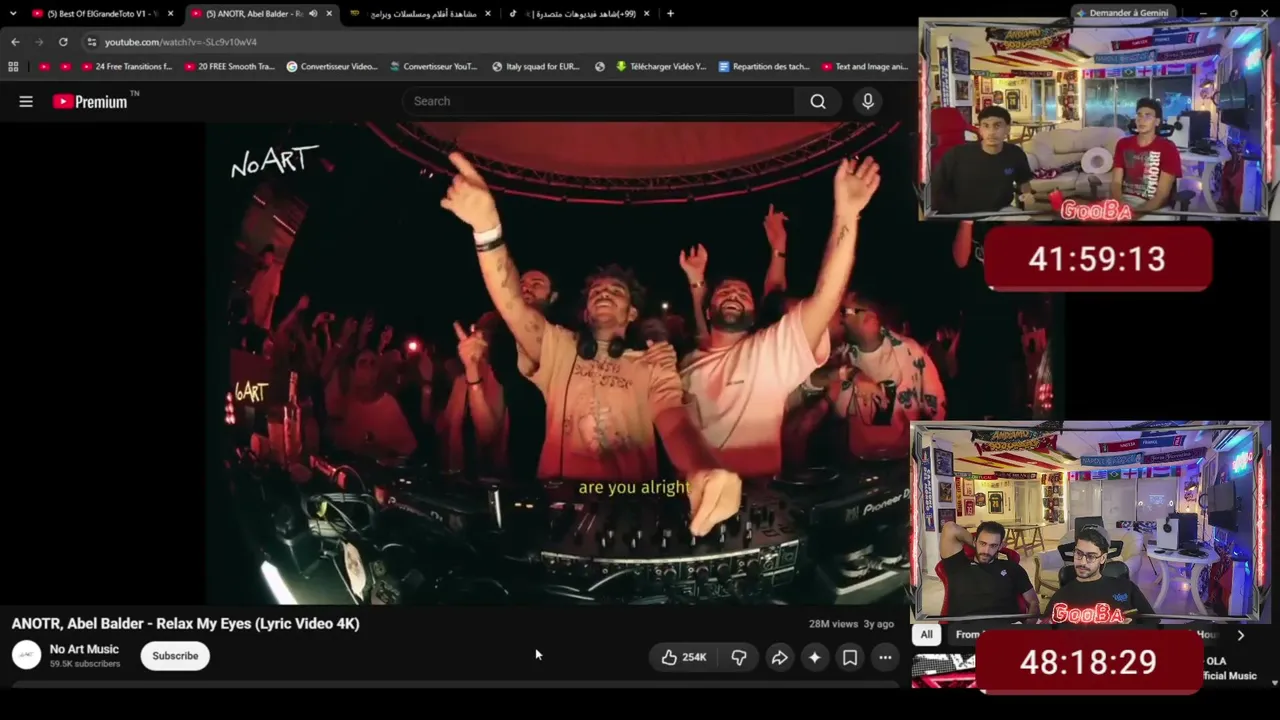1280x720 pixels.
Task: Open the browser apps grid shortcut
Action: pos(13,67)
